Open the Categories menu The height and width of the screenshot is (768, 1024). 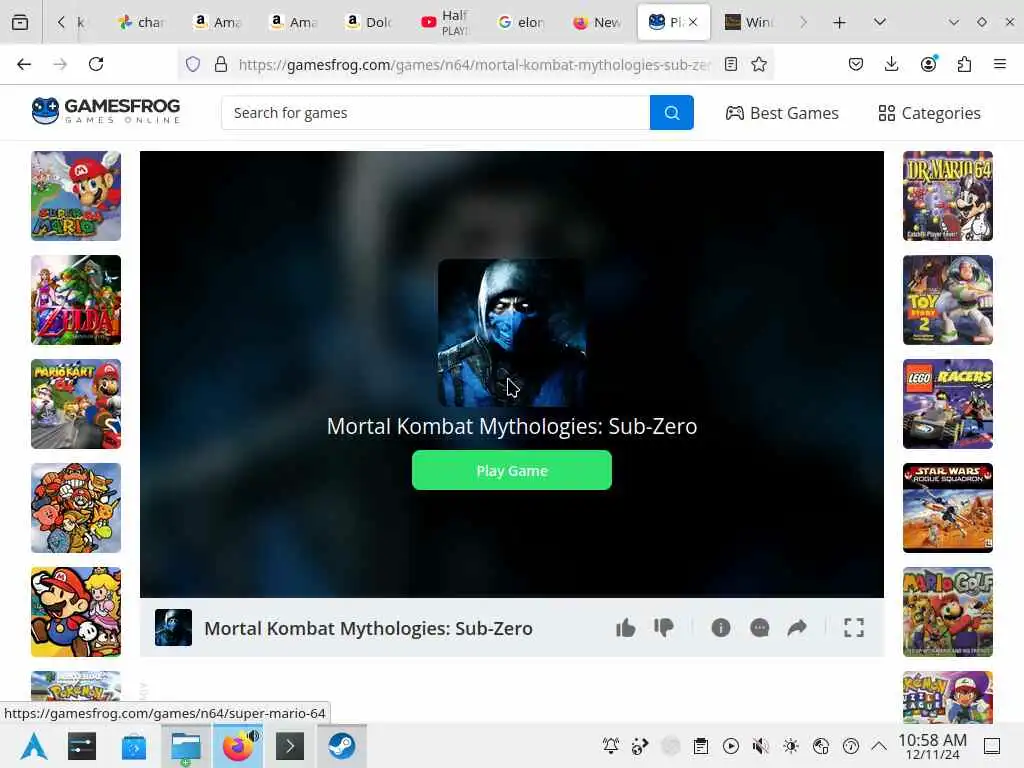tap(929, 113)
